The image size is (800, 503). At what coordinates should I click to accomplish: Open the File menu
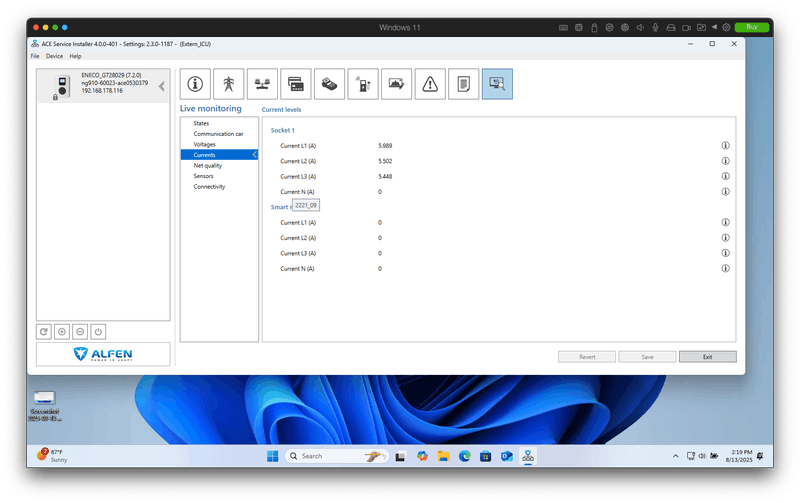pos(35,56)
